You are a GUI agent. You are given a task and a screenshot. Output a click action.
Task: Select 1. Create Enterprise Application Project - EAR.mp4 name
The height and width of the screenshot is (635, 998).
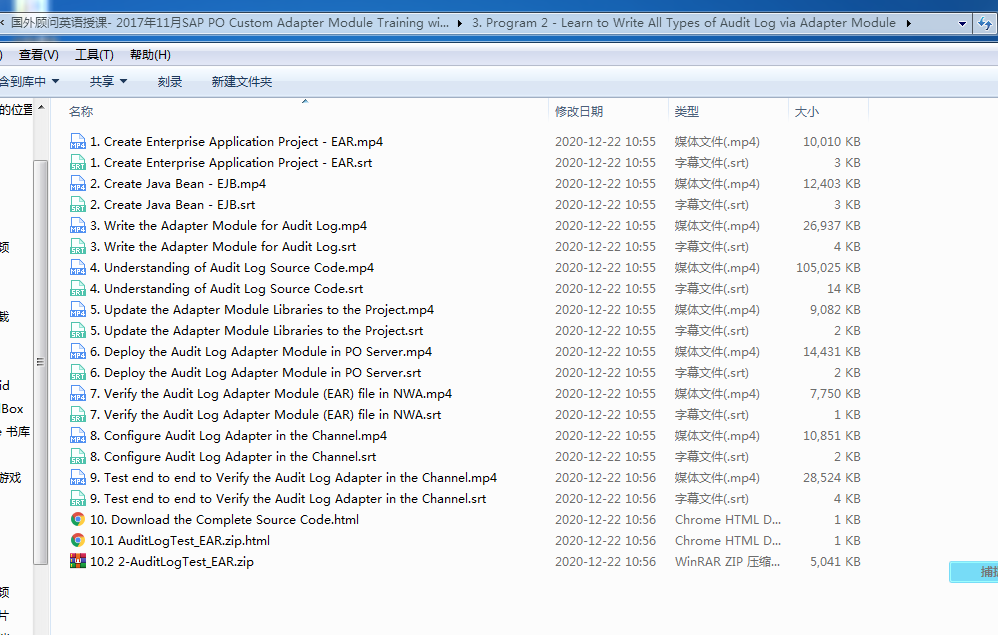point(237,141)
